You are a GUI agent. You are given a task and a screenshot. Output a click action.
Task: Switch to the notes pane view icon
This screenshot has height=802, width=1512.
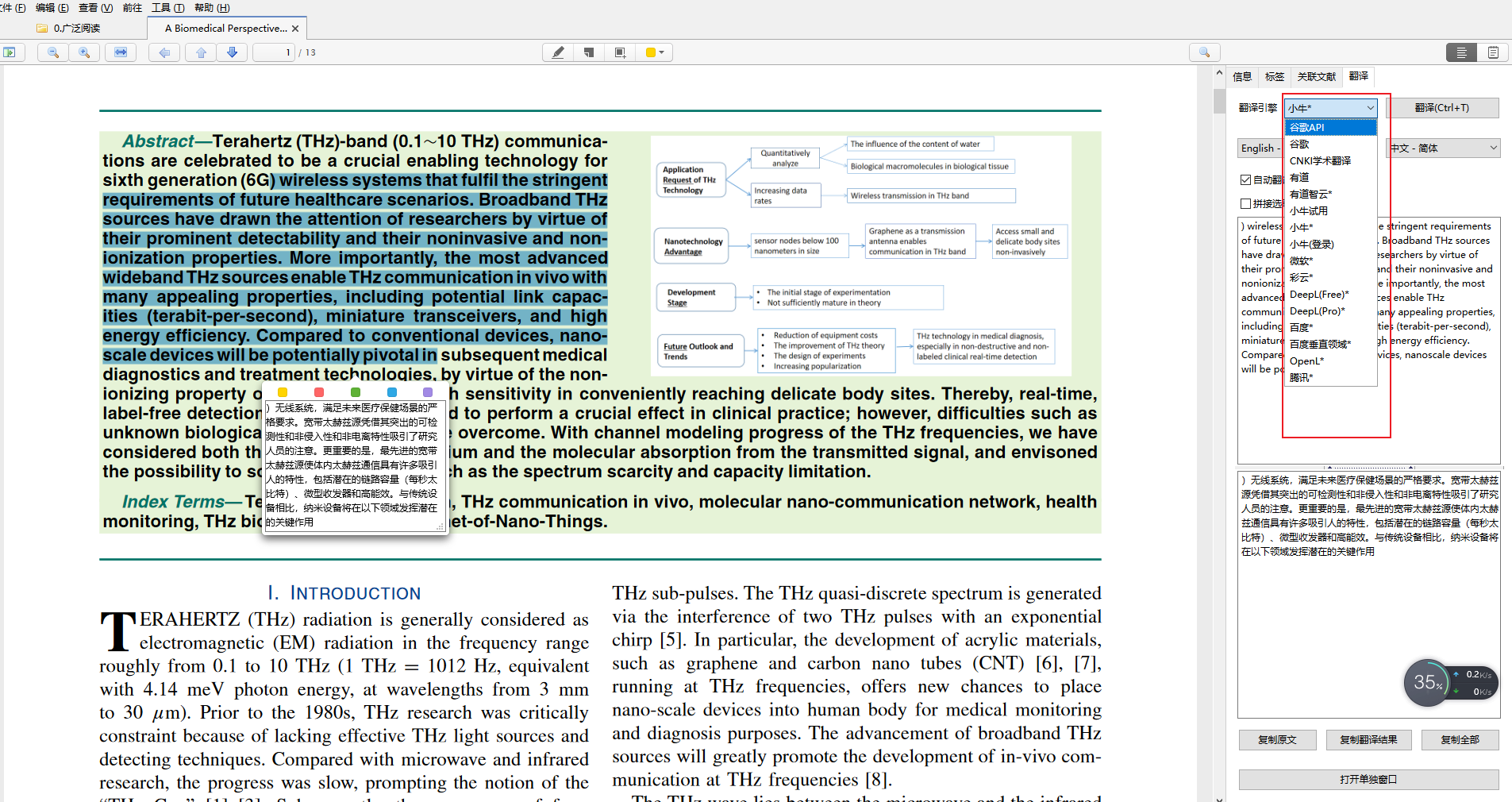(x=1493, y=52)
